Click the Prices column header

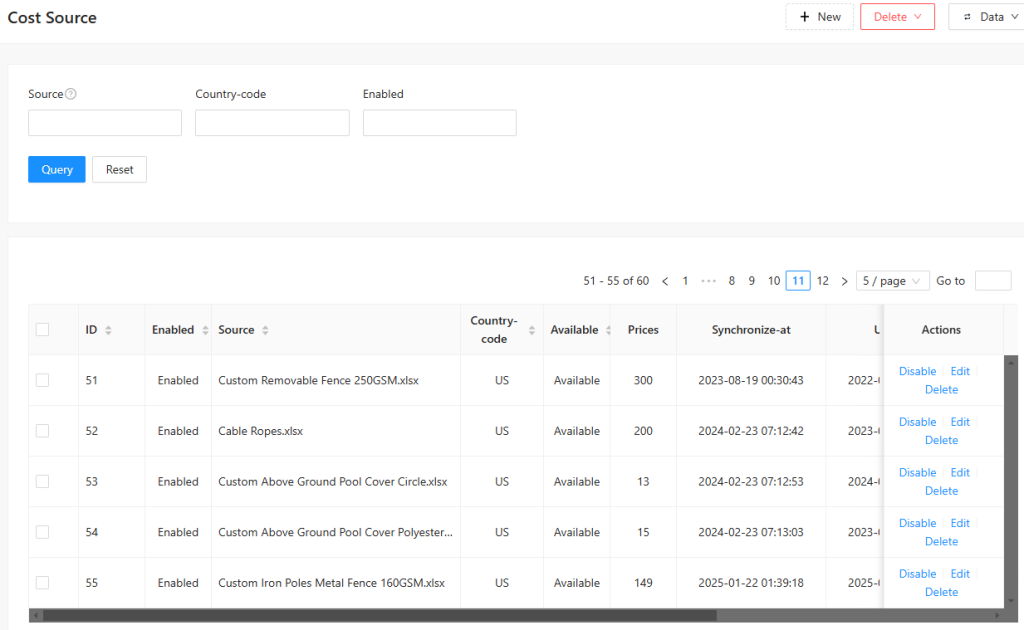click(643, 330)
